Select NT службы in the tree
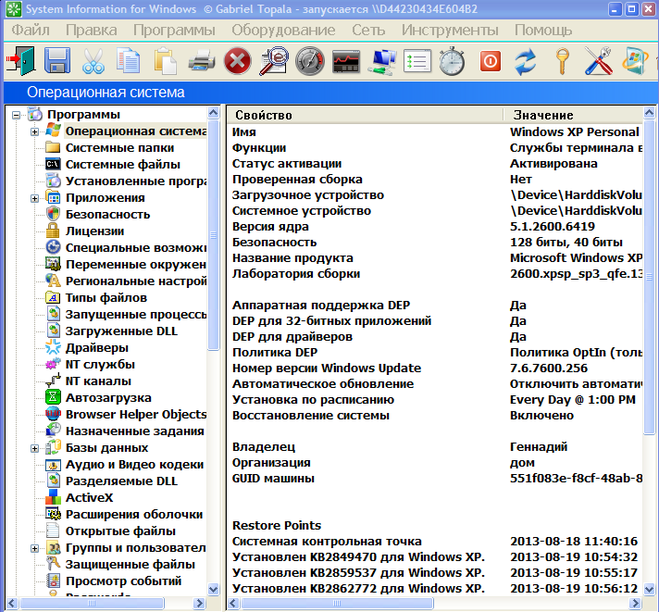The width and height of the screenshot is (659, 612). click(100, 364)
